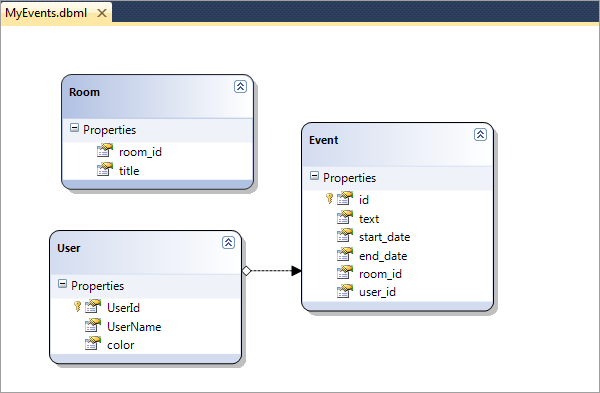Collapse the Room entity box

(240, 86)
